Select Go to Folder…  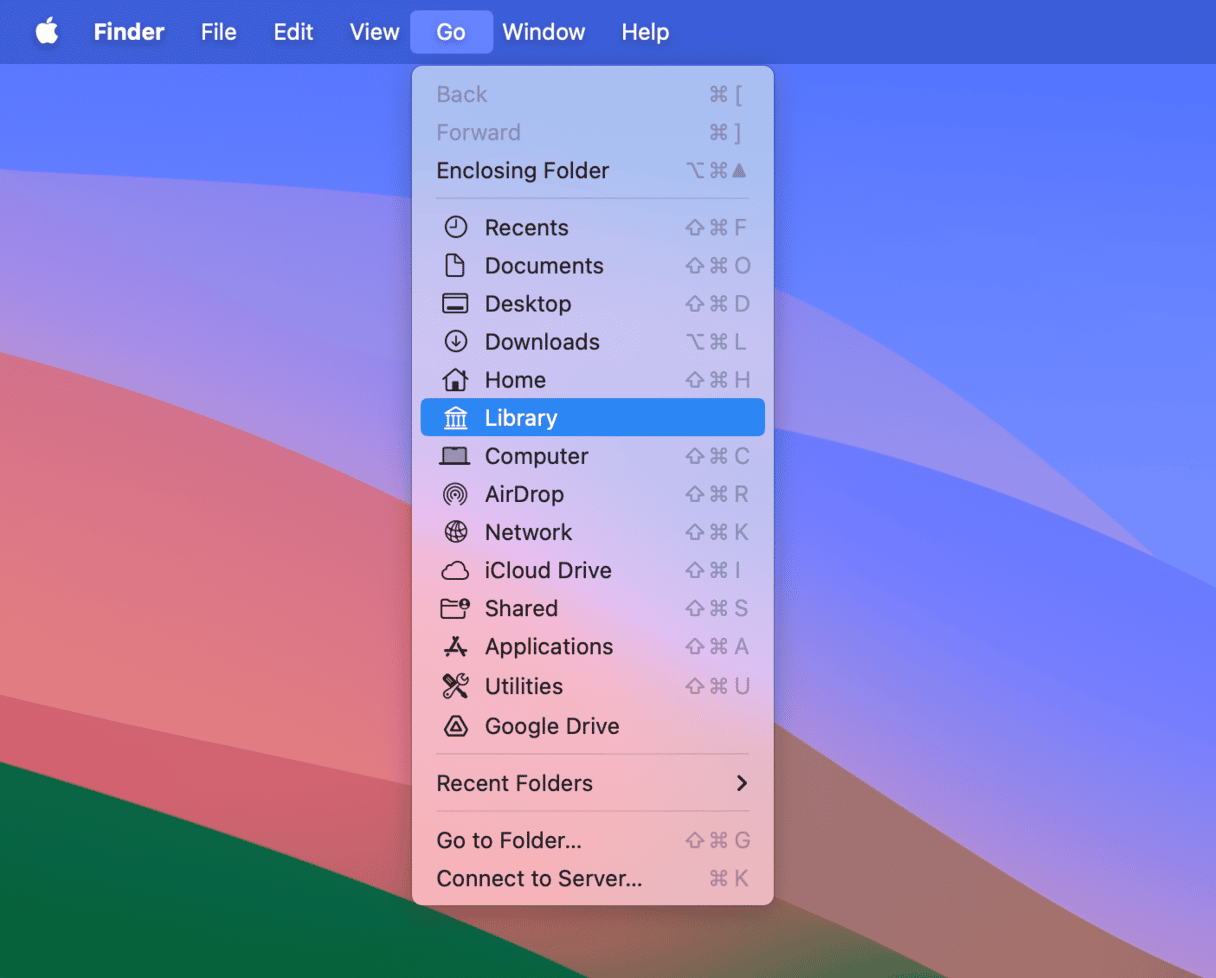pyautogui.click(x=593, y=841)
